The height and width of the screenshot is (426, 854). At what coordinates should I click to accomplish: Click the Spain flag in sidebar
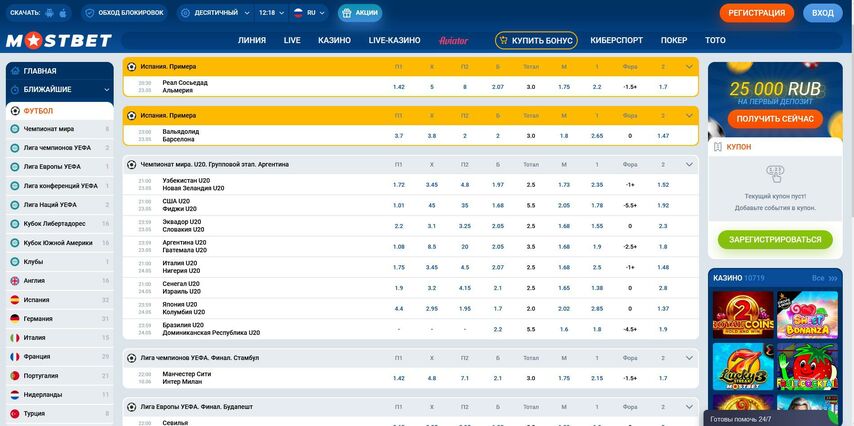click(15, 300)
